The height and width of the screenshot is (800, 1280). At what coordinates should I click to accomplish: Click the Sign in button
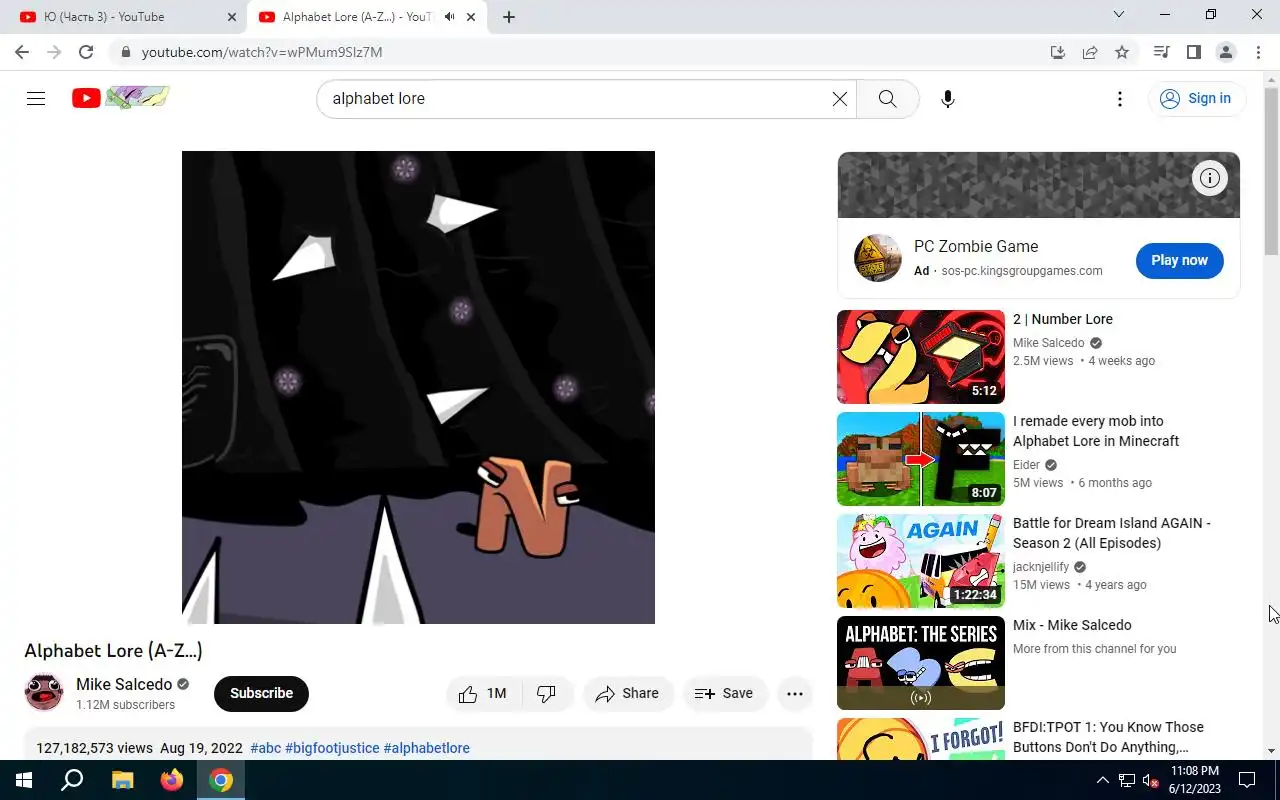(1196, 98)
